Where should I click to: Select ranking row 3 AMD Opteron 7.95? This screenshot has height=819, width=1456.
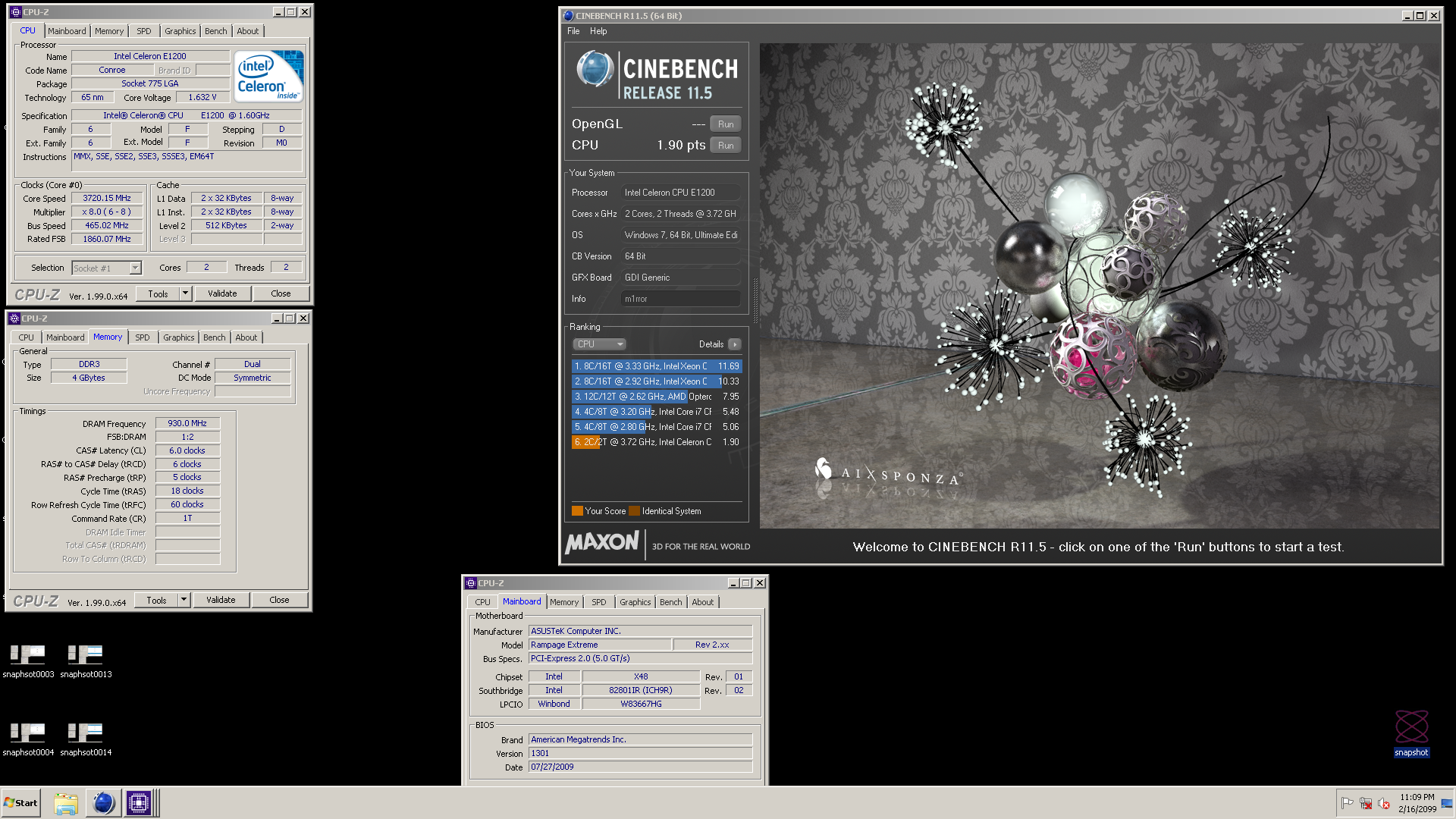coord(657,397)
